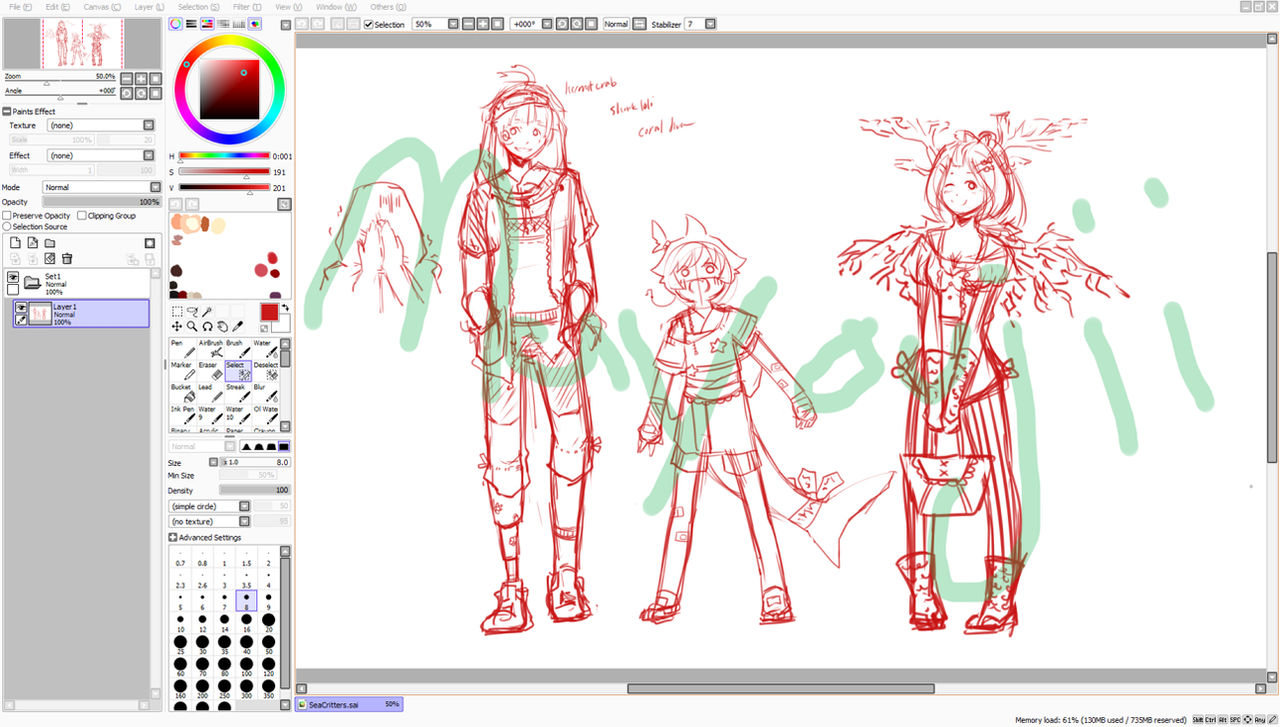Screen dimensions: 1280x727
Task: Hide the Set1 folder with eye icon
Action: pyautogui.click(x=13, y=277)
